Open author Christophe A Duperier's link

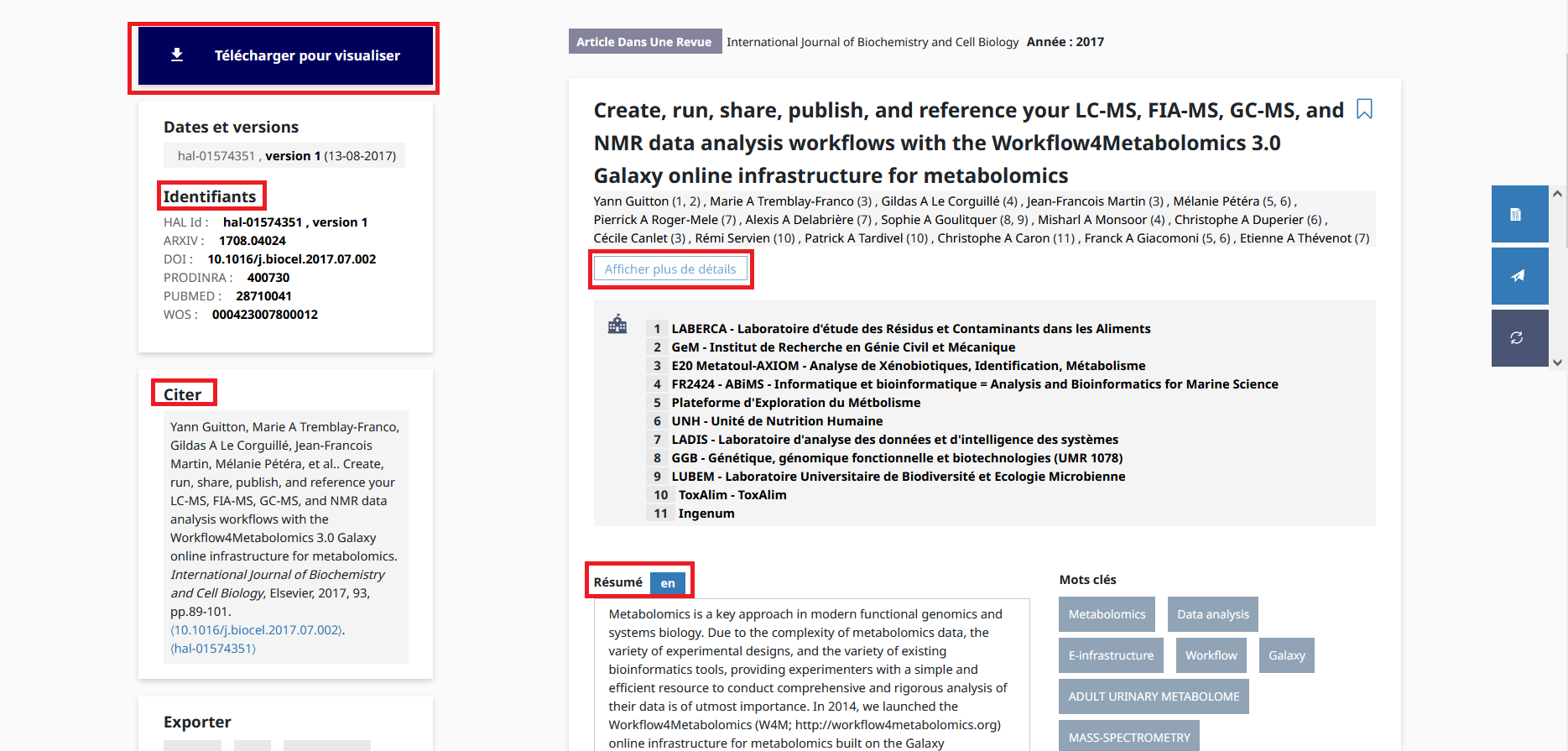tap(1239, 220)
